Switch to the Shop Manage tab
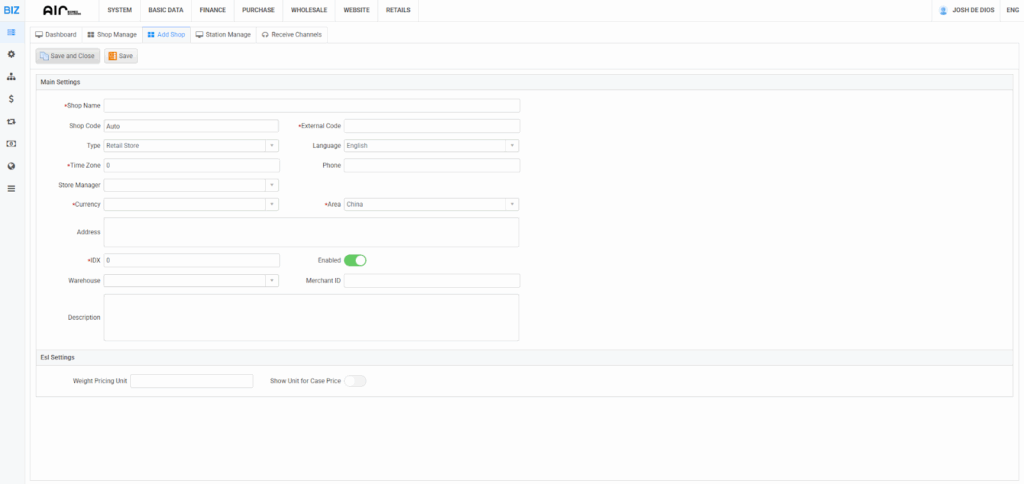The width and height of the screenshot is (1024, 484). [x=111, y=34]
